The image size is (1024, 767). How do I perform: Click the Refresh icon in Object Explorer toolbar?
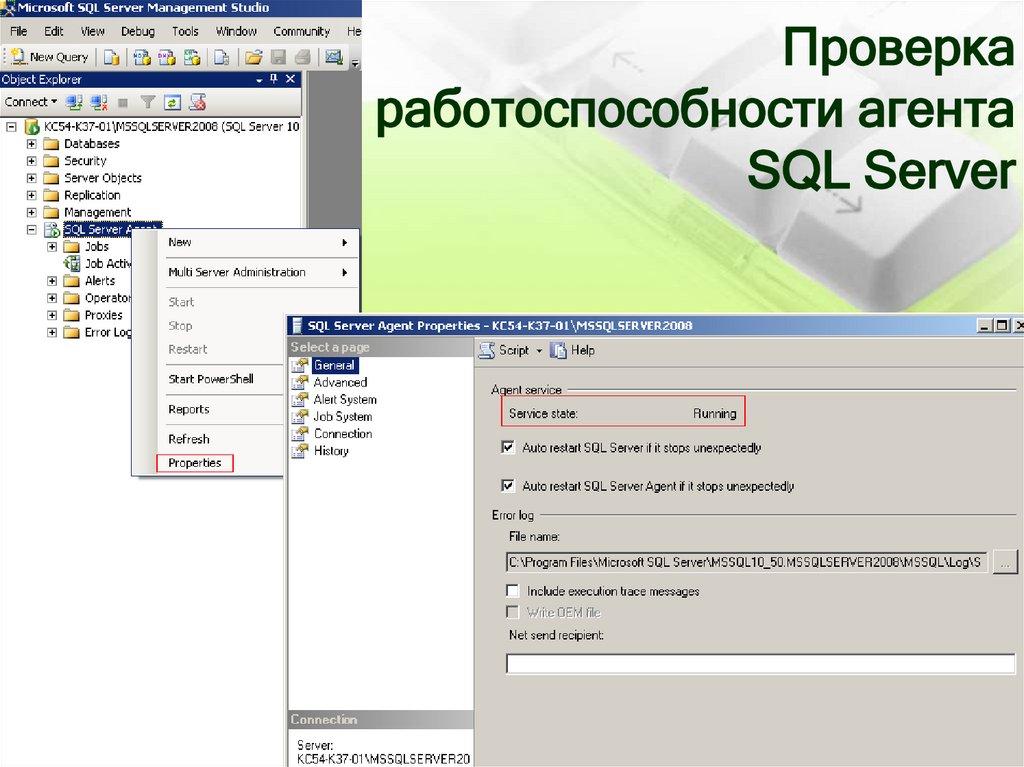(172, 99)
